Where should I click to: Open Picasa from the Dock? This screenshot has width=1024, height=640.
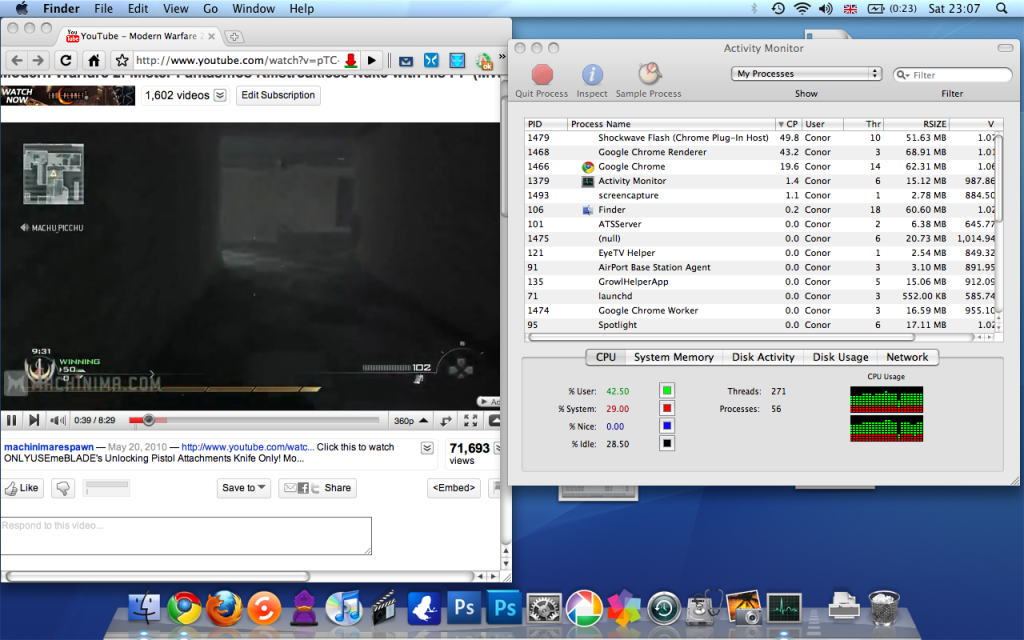coord(584,608)
